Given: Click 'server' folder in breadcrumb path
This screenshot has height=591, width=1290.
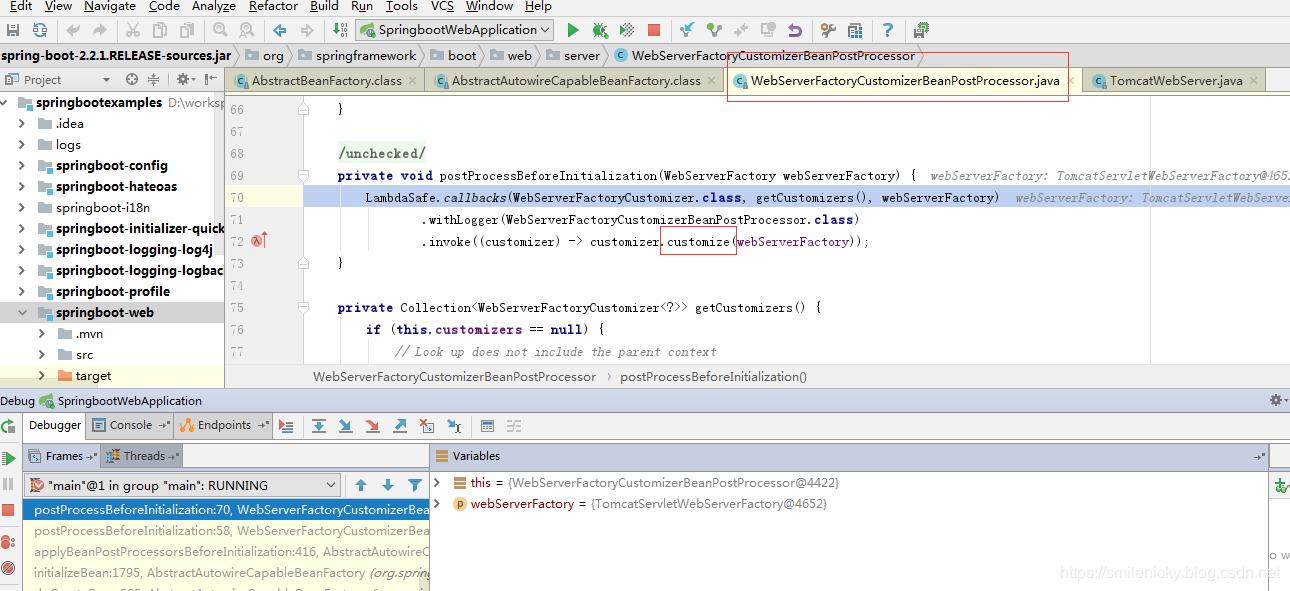Looking at the screenshot, I should (582, 56).
